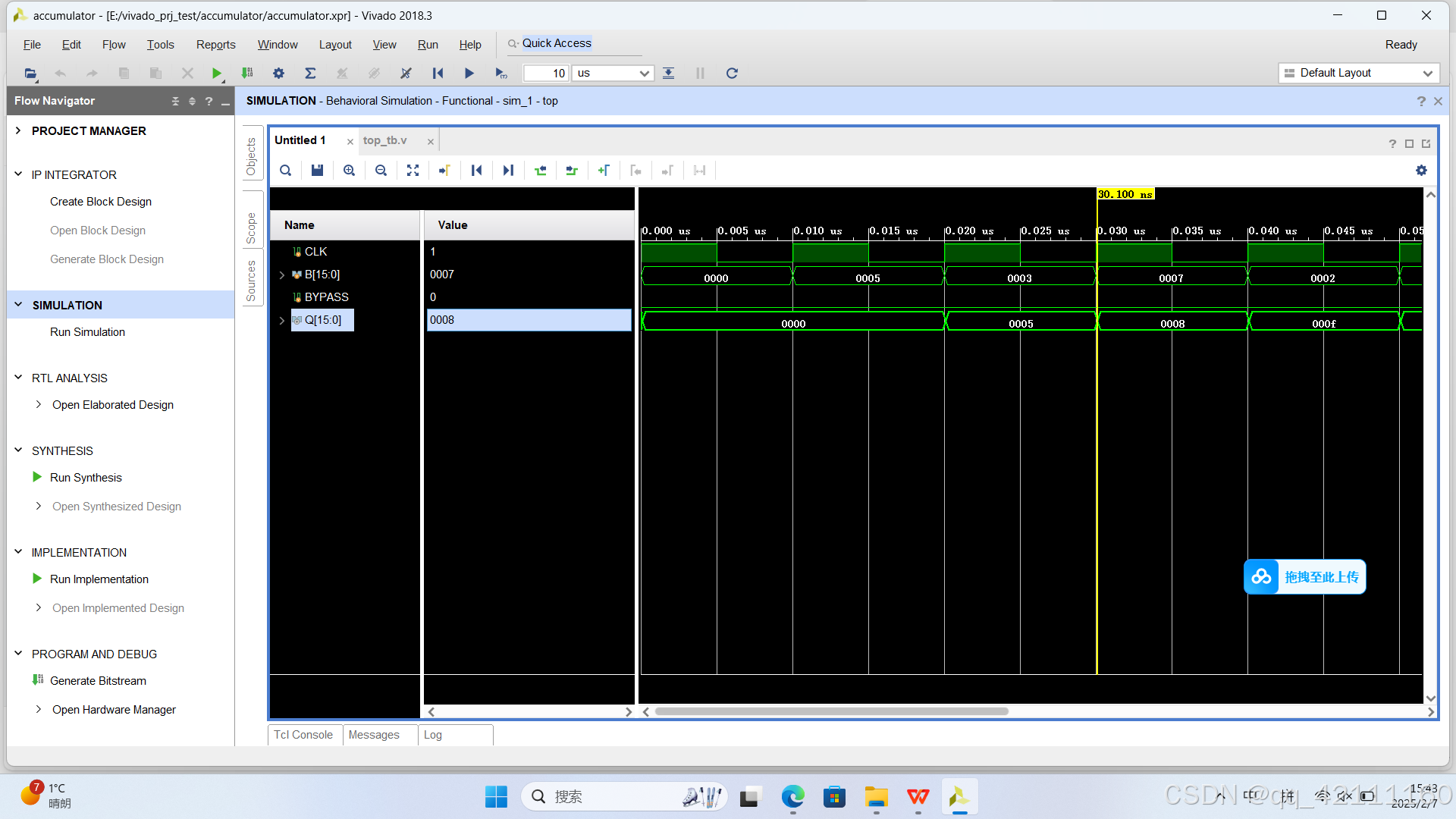Click Run Synthesis in Flow Navigator
Screen dimensions: 1456x819
pos(86,477)
